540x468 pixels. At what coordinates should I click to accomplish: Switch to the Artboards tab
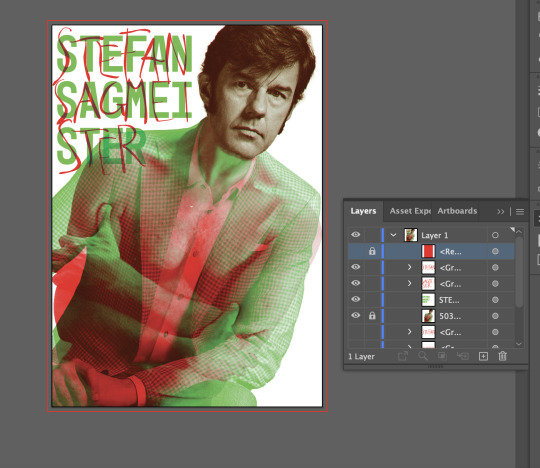pyautogui.click(x=457, y=211)
